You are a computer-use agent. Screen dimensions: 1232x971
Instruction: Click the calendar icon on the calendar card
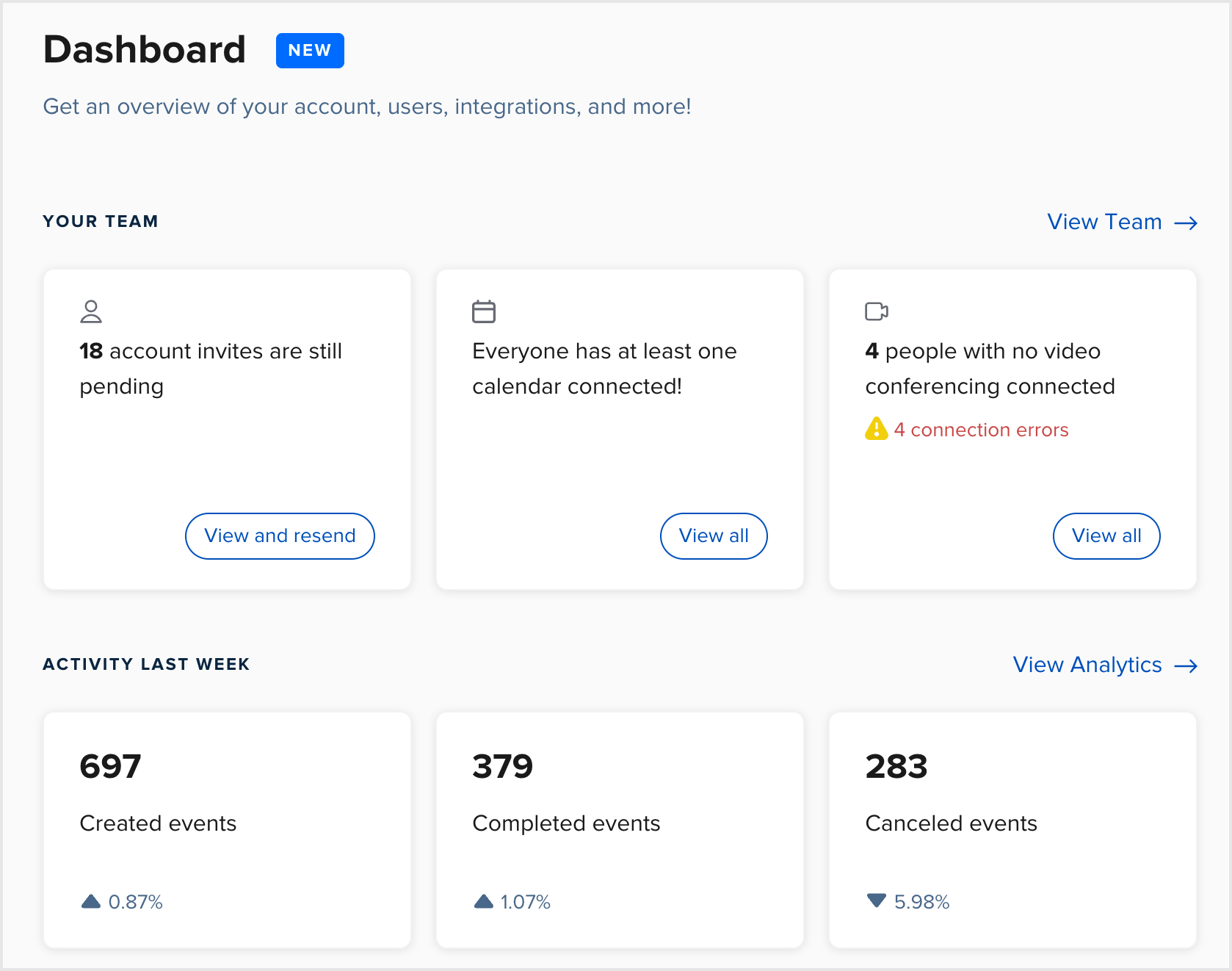484,311
